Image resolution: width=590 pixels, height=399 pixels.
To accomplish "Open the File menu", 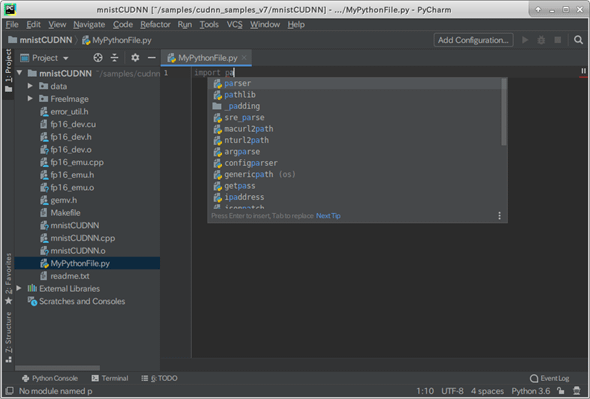I will coord(12,24).
